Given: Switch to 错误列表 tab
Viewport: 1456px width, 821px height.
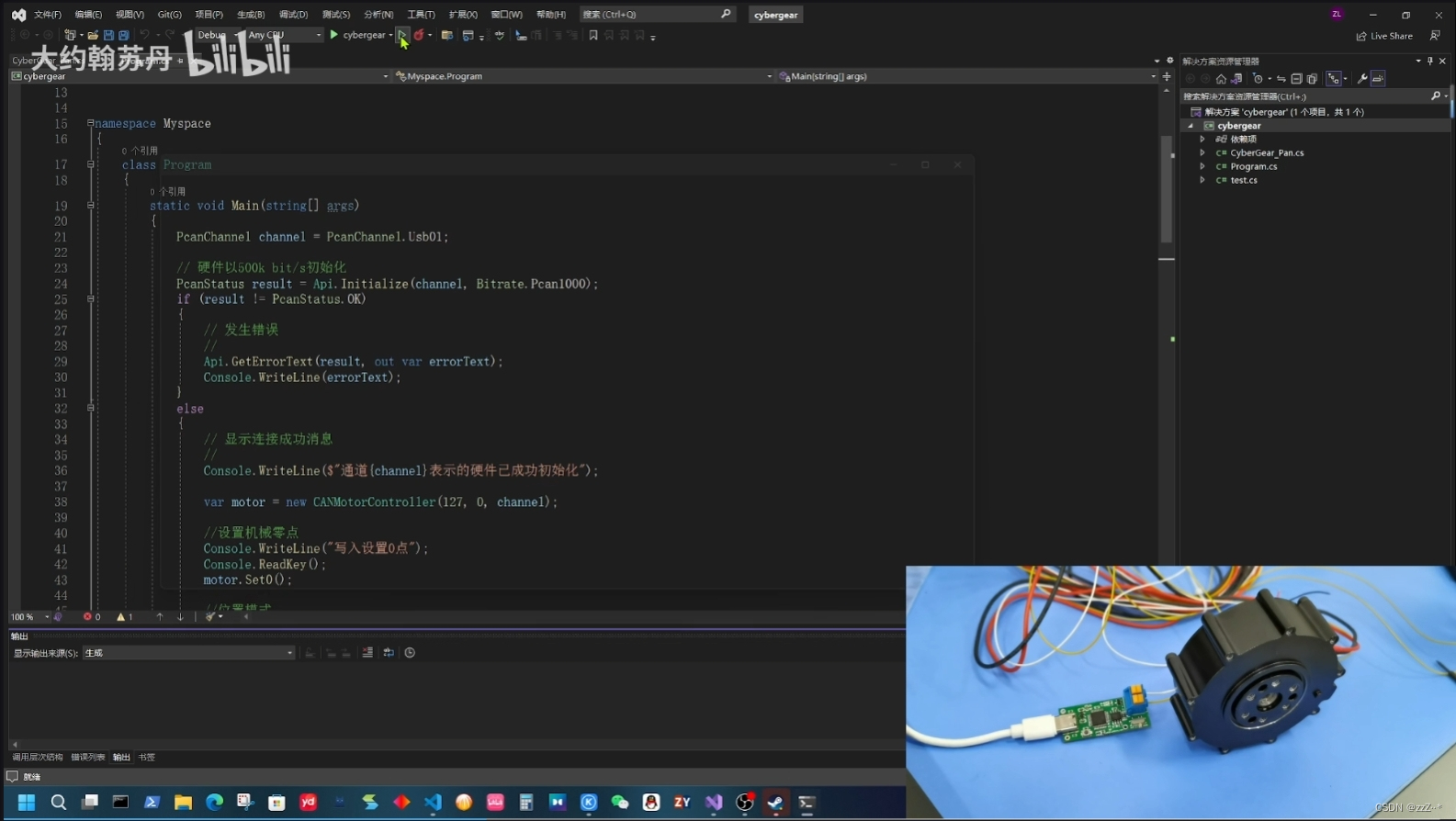Looking at the screenshot, I should pyautogui.click(x=88, y=758).
